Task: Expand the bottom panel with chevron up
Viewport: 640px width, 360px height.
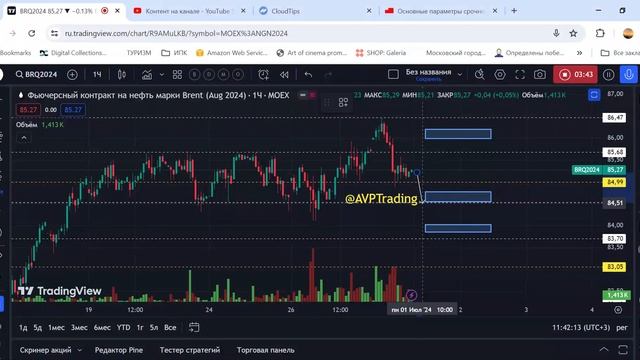Action: (604, 349)
